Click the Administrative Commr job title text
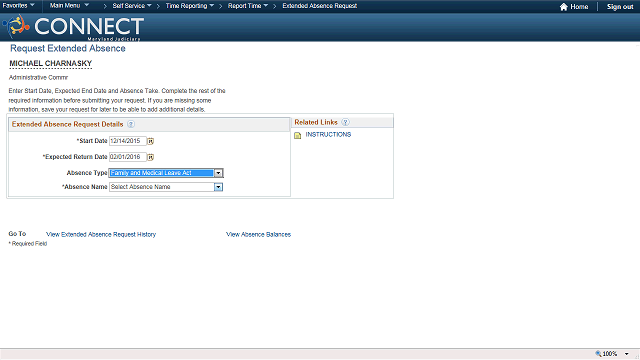The height and width of the screenshot is (360, 640). pos(38,77)
